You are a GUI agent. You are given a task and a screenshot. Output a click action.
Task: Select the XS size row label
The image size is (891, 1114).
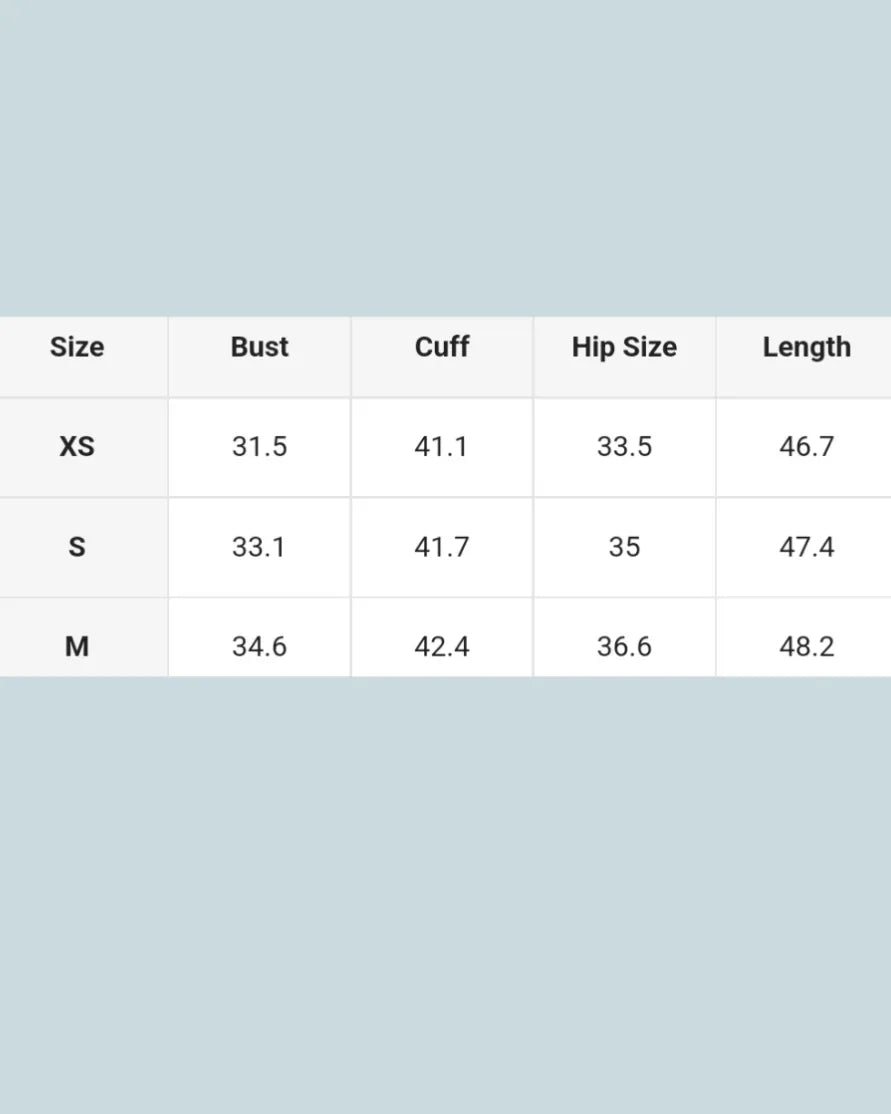click(x=77, y=446)
